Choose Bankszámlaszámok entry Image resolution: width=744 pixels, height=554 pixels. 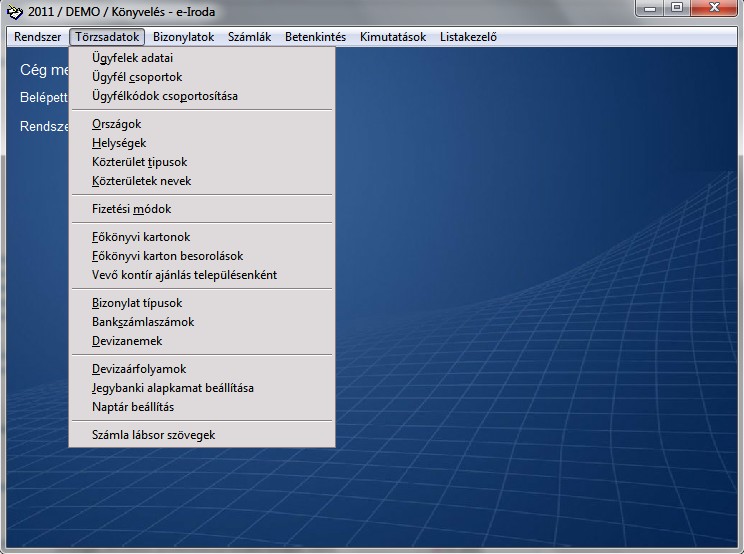pos(142,322)
